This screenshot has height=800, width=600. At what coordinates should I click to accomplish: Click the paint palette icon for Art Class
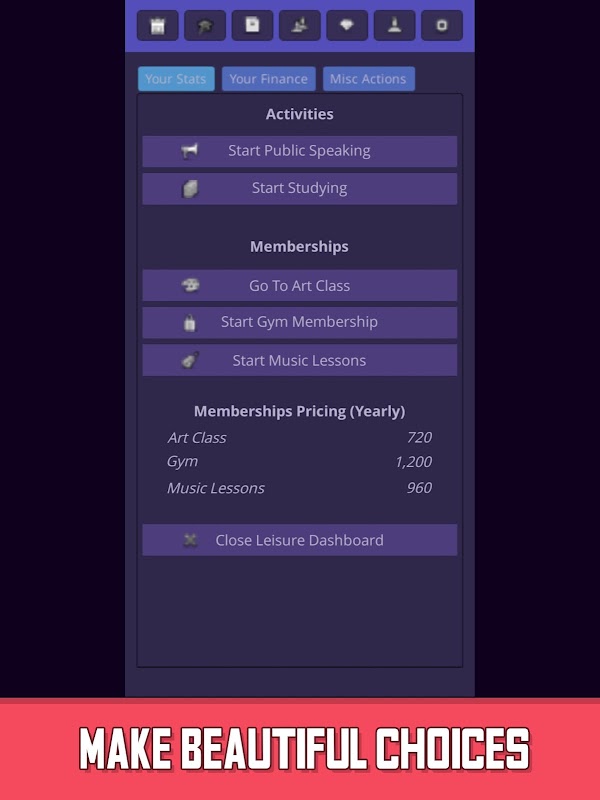point(190,285)
